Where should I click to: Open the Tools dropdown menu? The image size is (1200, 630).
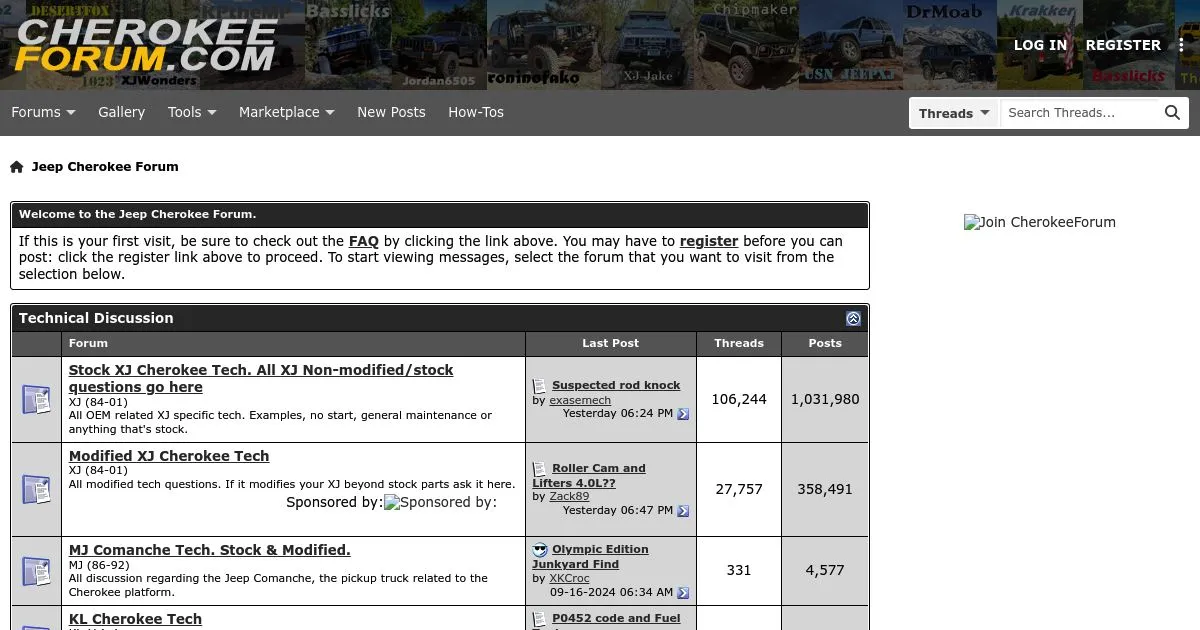(192, 112)
